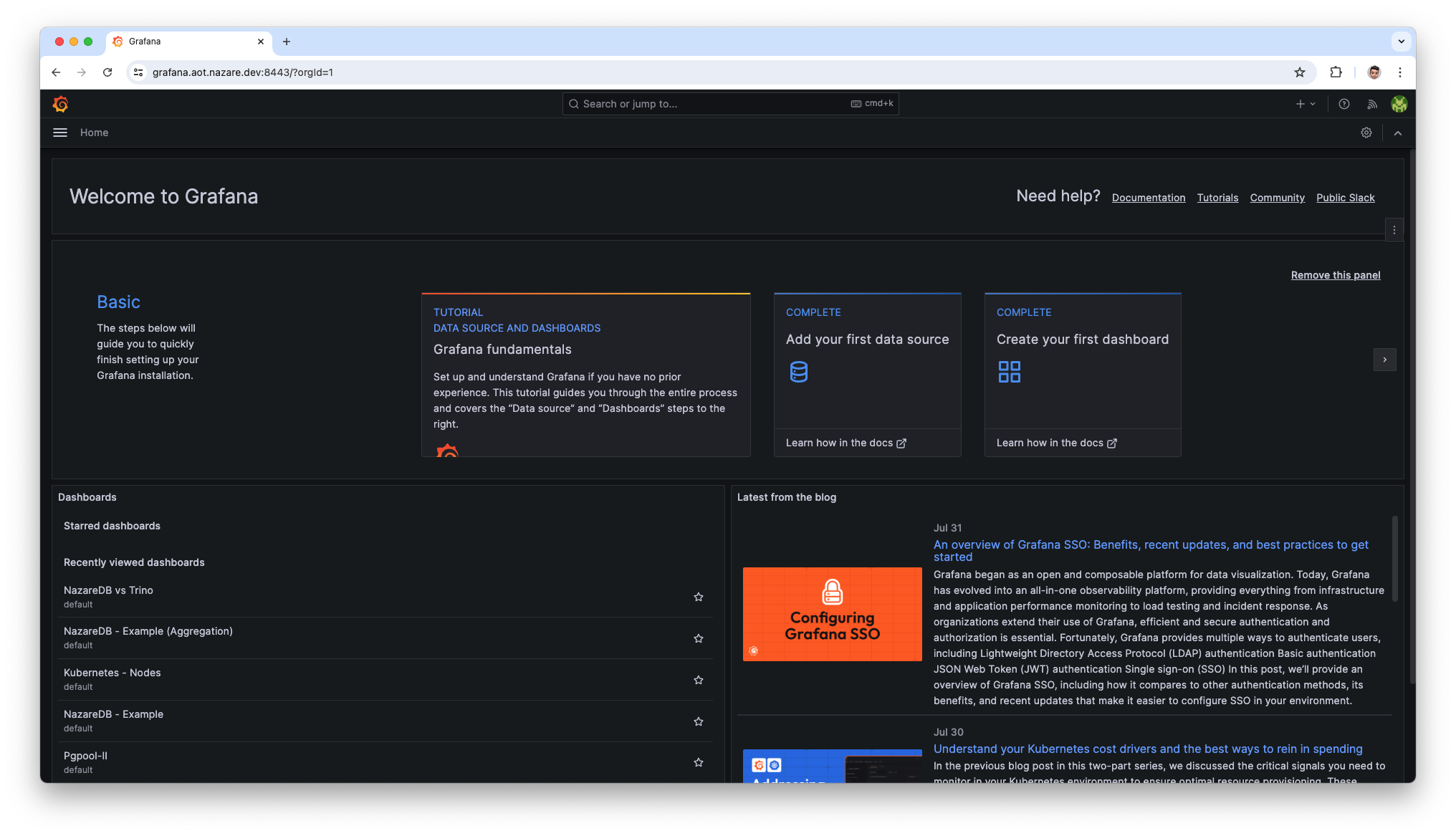Open the NazareDB - Example dashboard link

pyautogui.click(x=113, y=714)
